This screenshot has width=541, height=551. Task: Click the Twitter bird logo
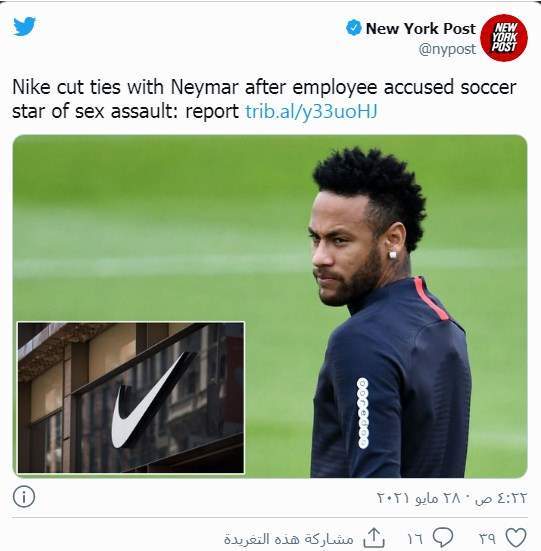(25, 26)
